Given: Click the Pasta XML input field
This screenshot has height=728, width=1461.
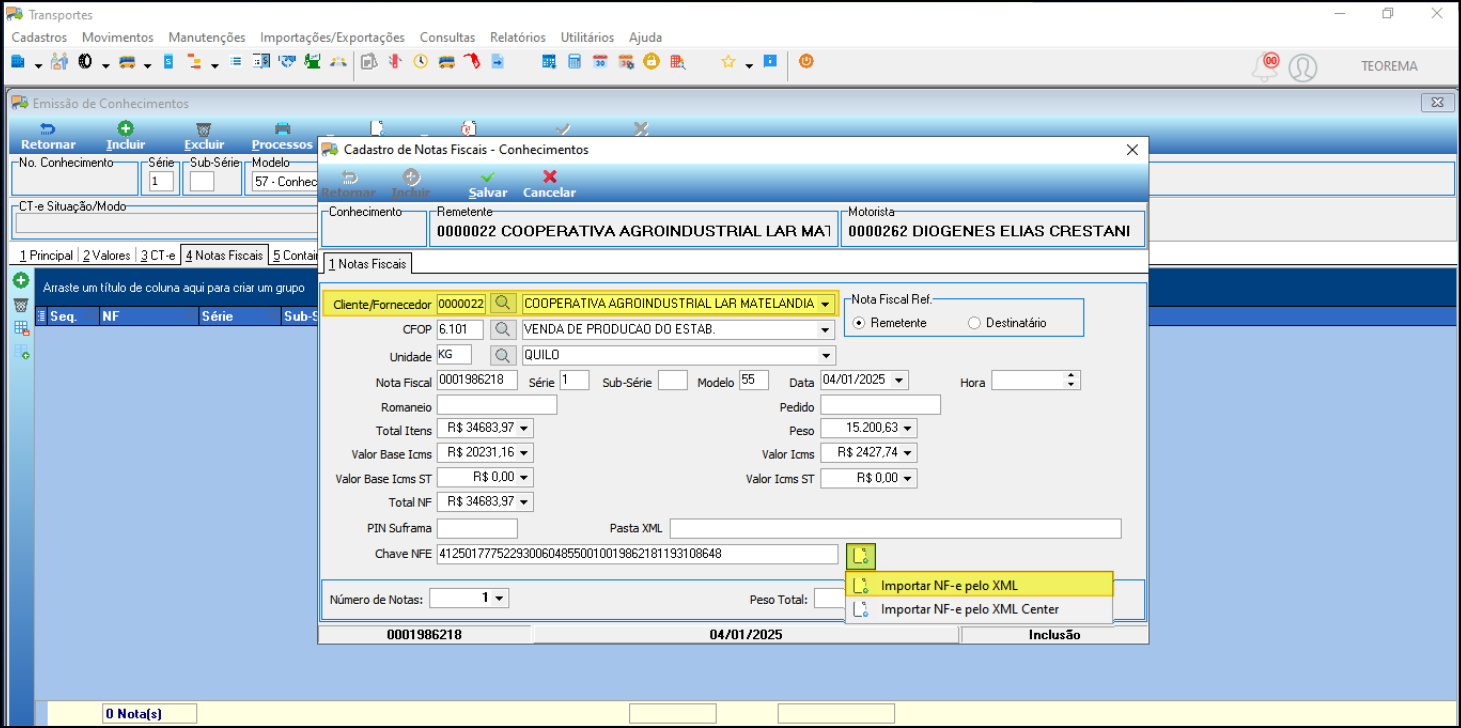Looking at the screenshot, I should point(896,528).
